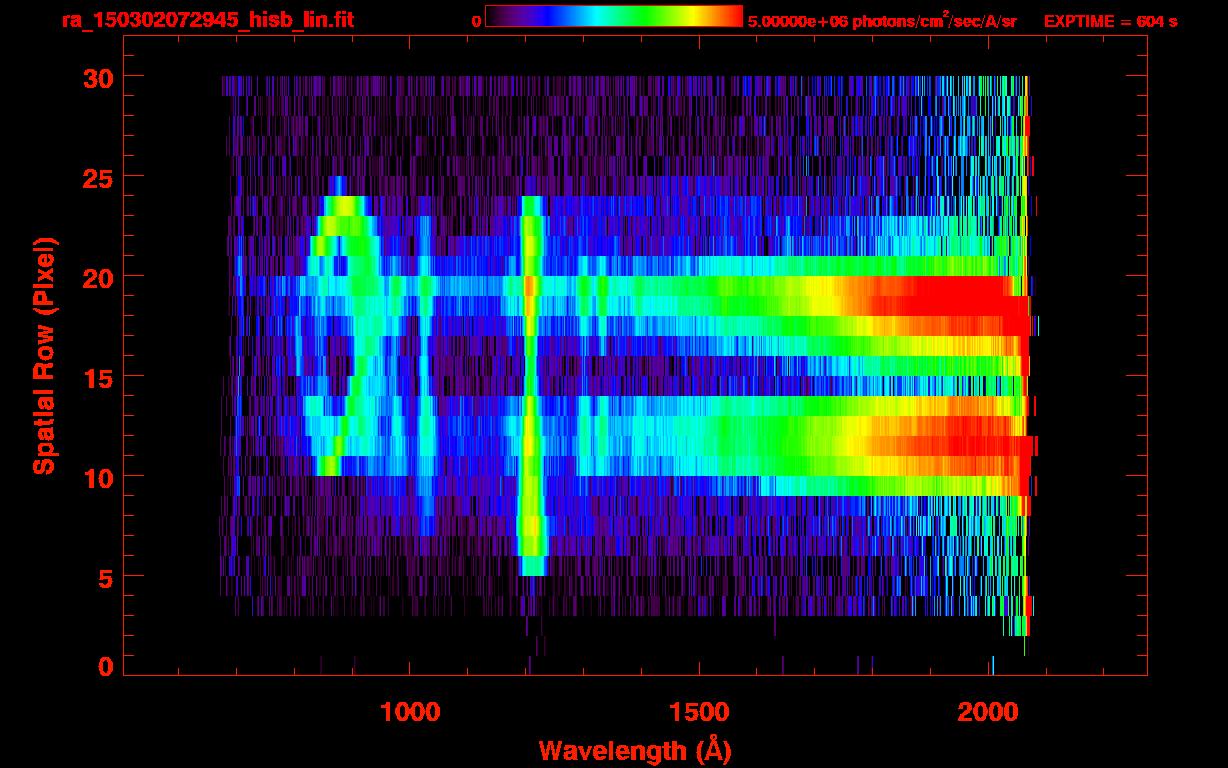Screen dimensions: 1228x768
Task: Click the rainbow color scale bar
Action: tap(614, 17)
